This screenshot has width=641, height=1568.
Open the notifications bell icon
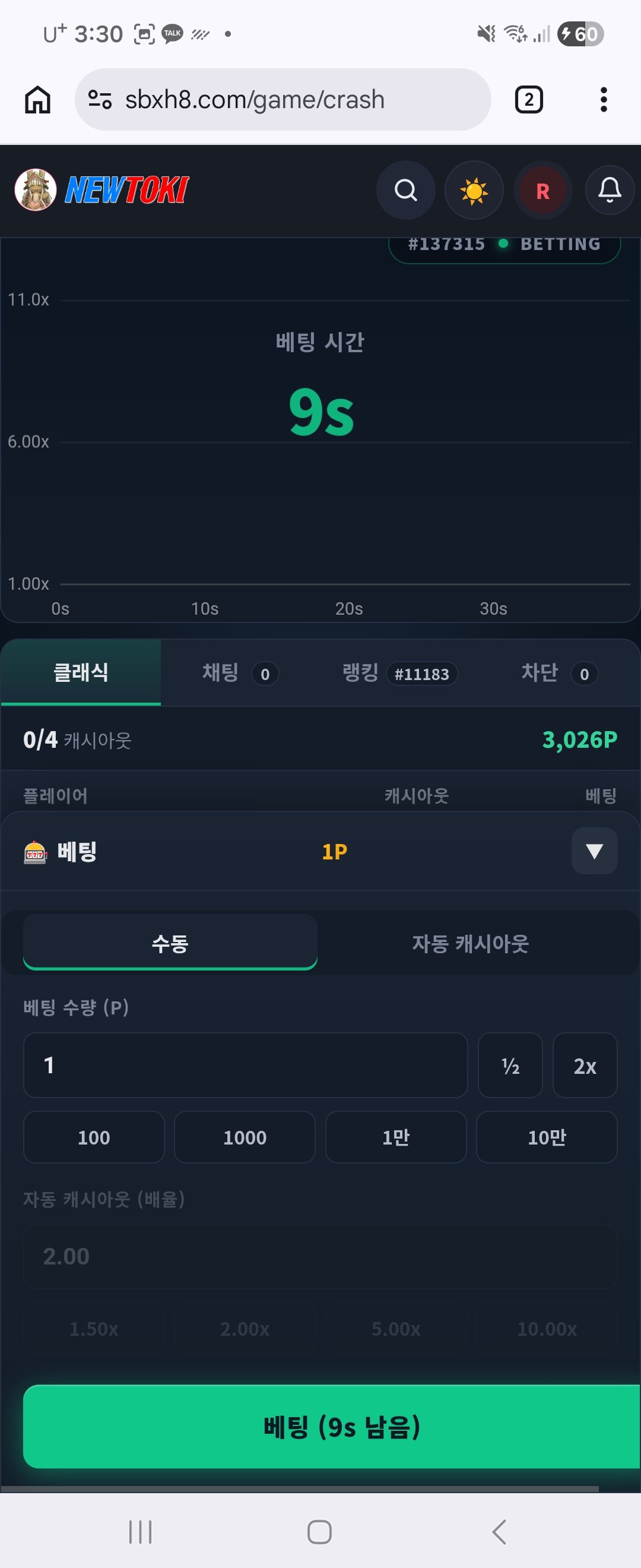(x=610, y=191)
